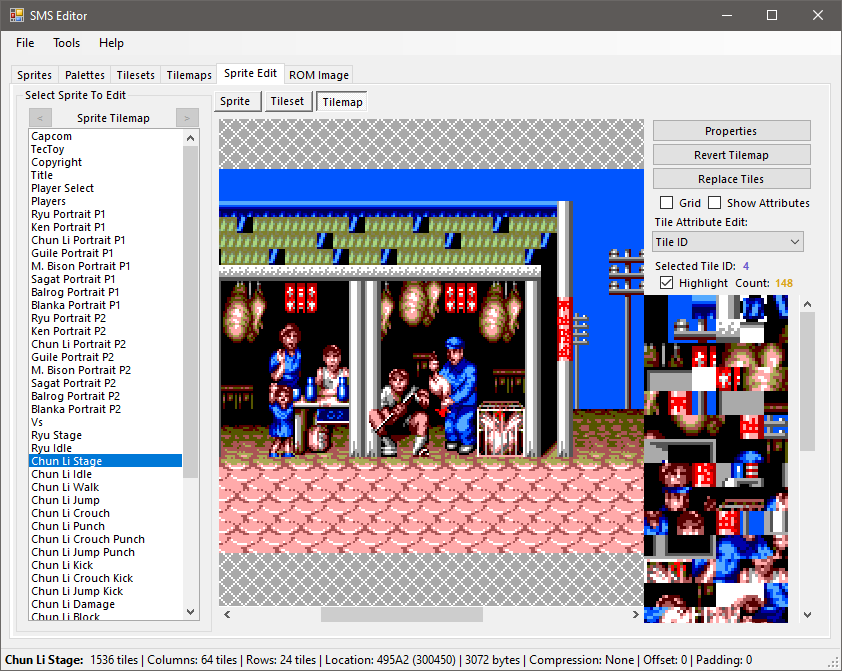Screen dimensions: 842x671
Task: Click sprite list scroll up arrow
Action: pos(191,138)
